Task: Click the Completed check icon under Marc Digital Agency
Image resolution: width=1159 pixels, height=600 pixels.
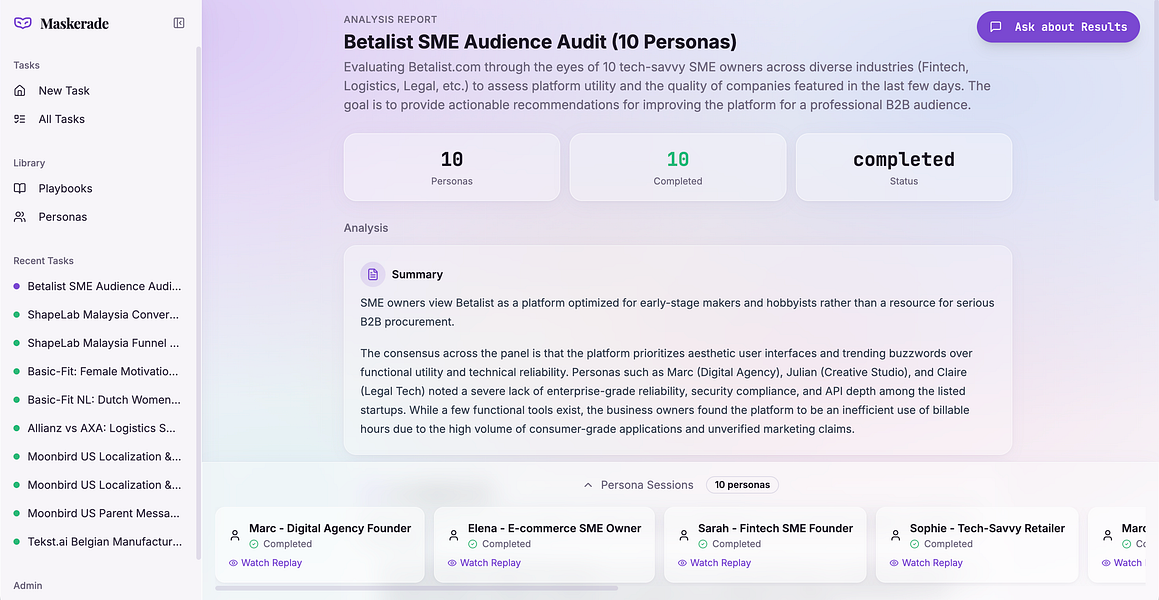Action: (x=254, y=544)
